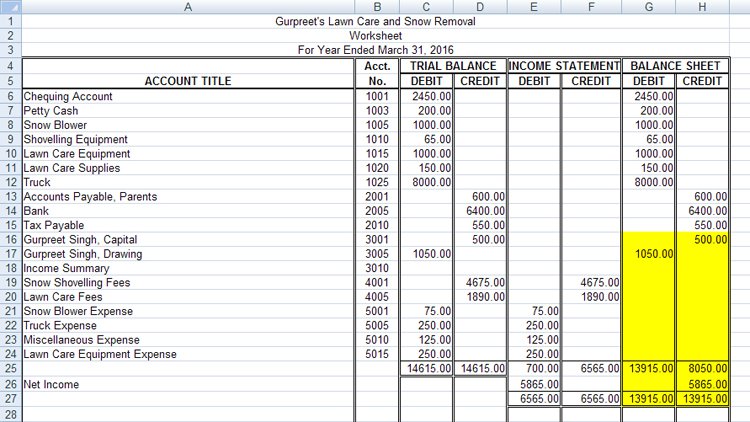Screen dimensions: 750x422
Task: Click the select-all corner of the sheet
Action: coord(10,7)
